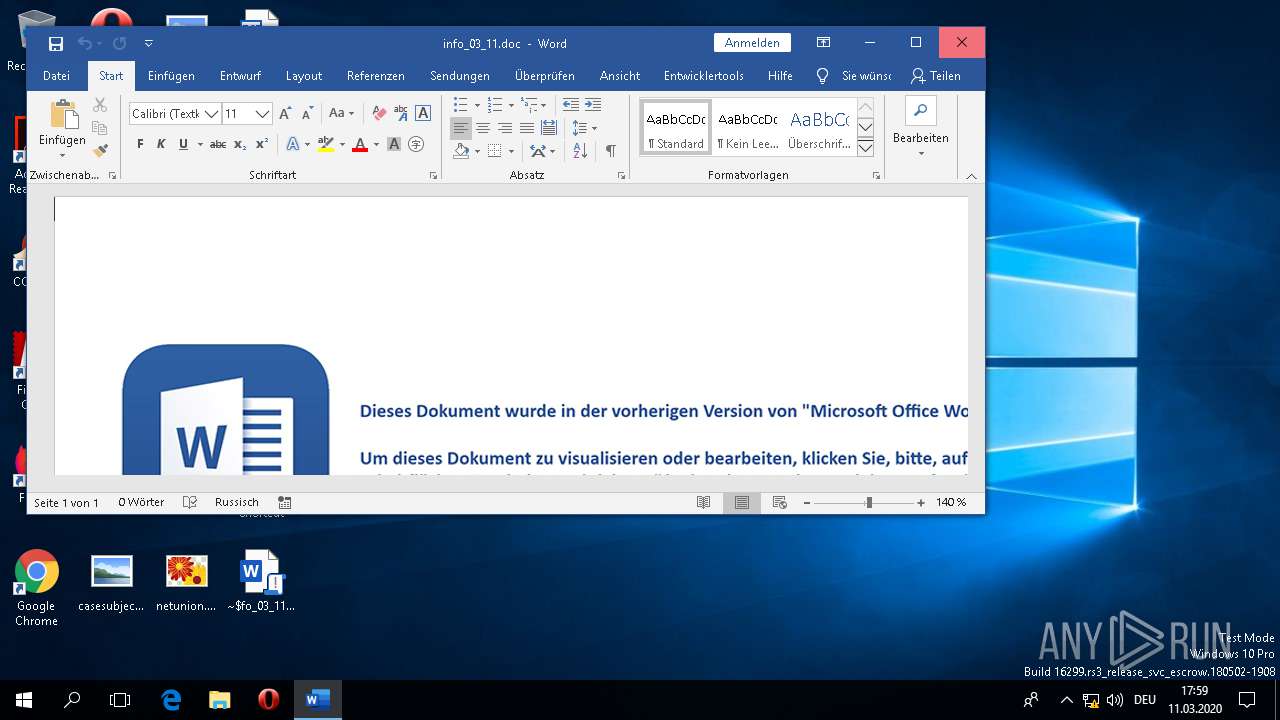Click the superscript x² icon
This screenshot has height=720, width=1280.
pyautogui.click(x=262, y=144)
